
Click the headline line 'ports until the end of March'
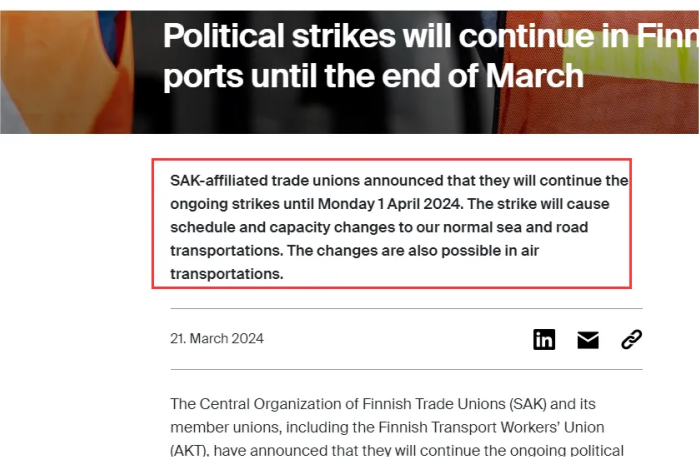point(373,75)
